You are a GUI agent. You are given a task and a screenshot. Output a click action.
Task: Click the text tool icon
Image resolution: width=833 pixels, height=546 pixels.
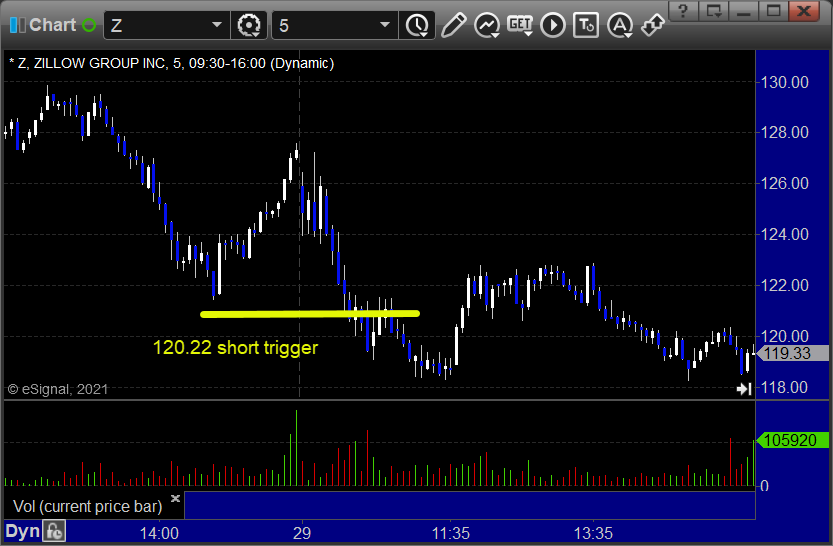click(x=586, y=25)
